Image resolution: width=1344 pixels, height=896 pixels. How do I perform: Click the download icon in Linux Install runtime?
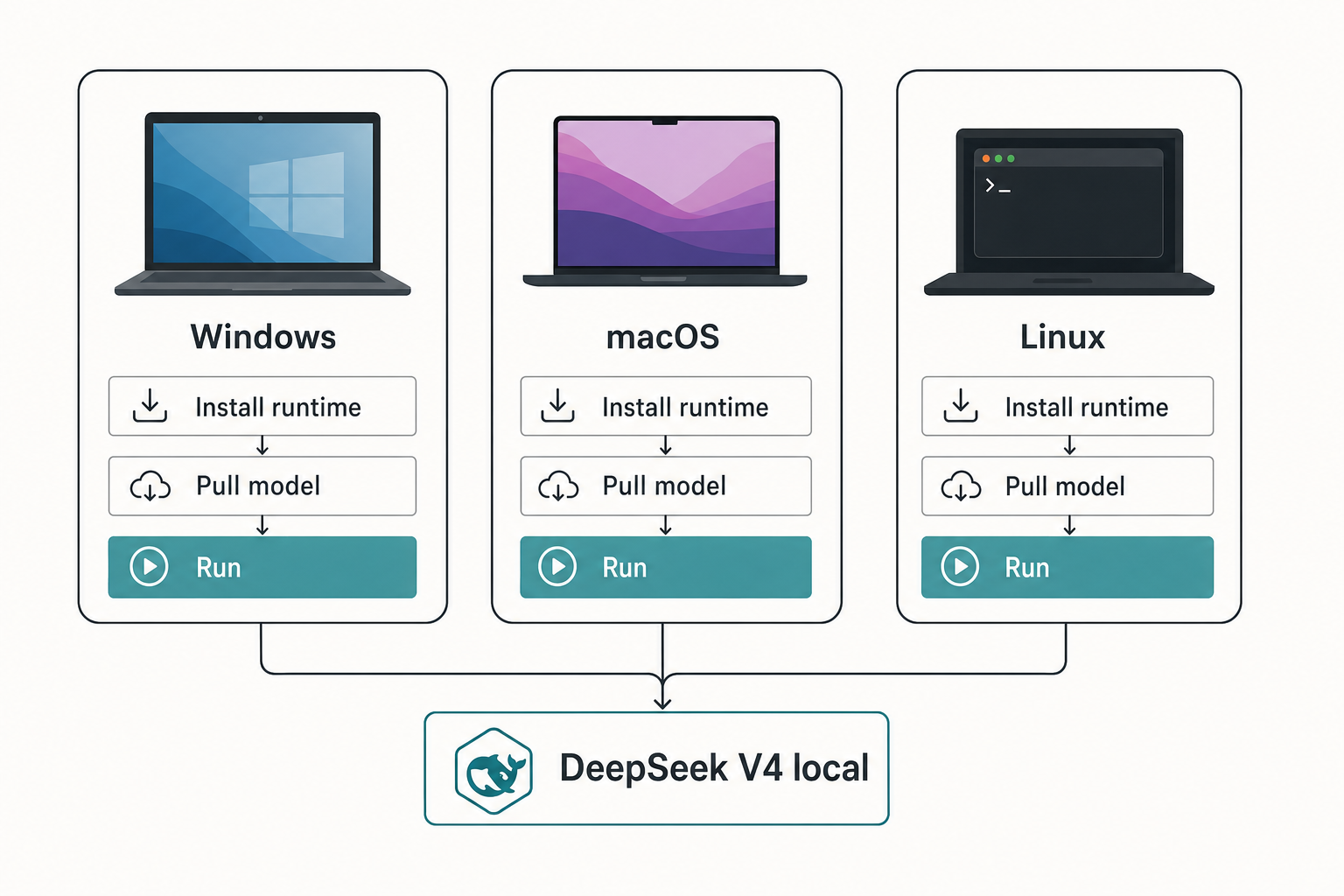click(961, 406)
